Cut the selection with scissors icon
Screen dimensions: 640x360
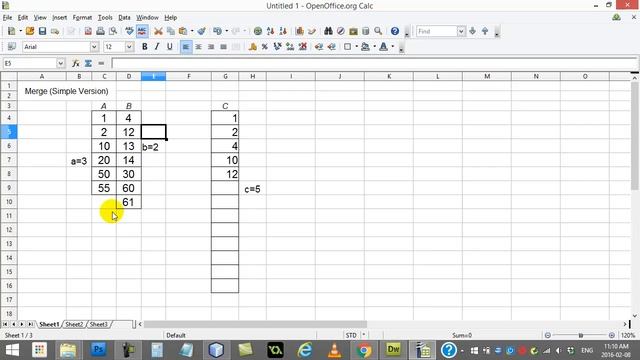click(158, 31)
